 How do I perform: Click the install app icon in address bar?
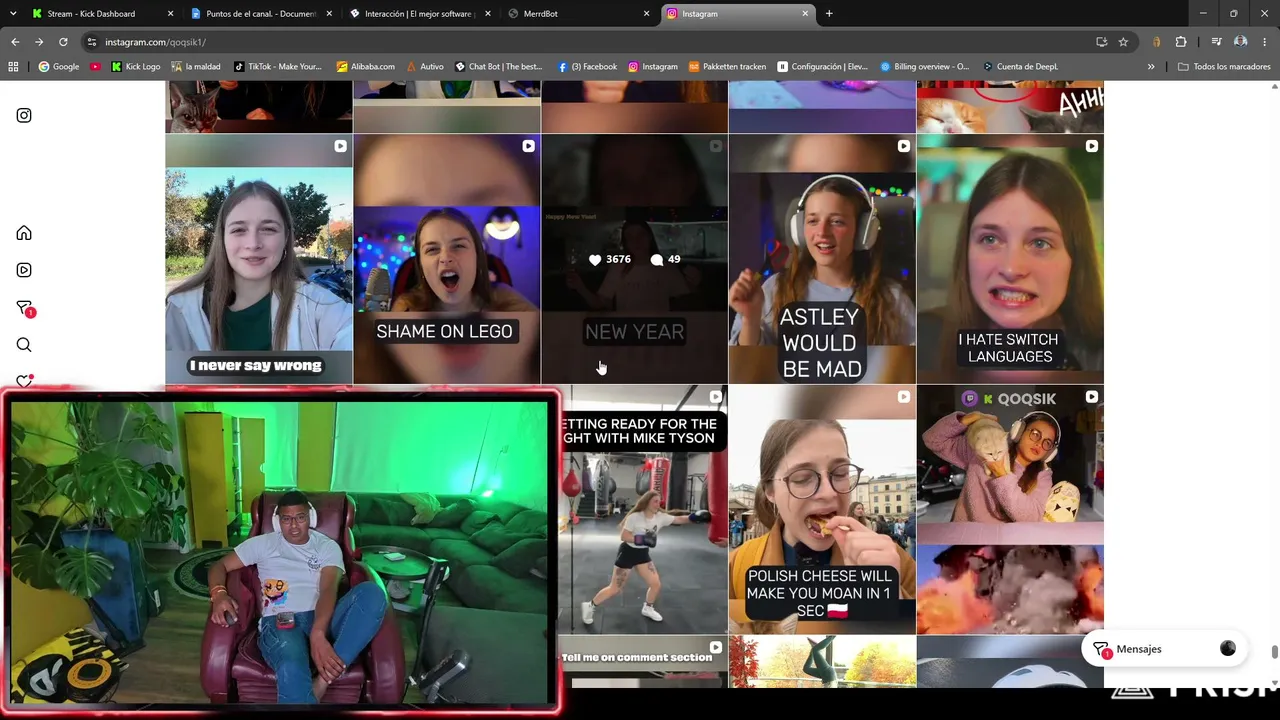pyautogui.click(x=1101, y=42)
